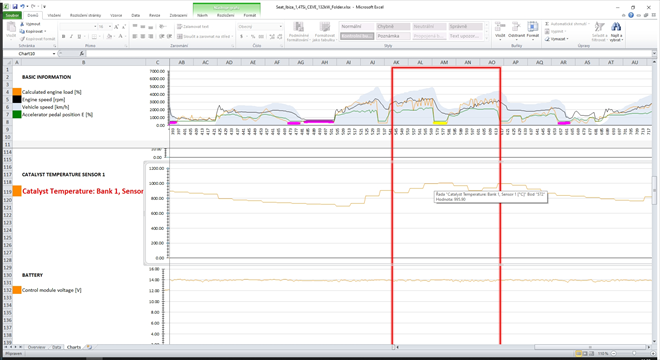The height and width of the screenshot is (360, 660).
Task: Toggle Zalamovat text wrap option
Action: (x=193, y=27)
